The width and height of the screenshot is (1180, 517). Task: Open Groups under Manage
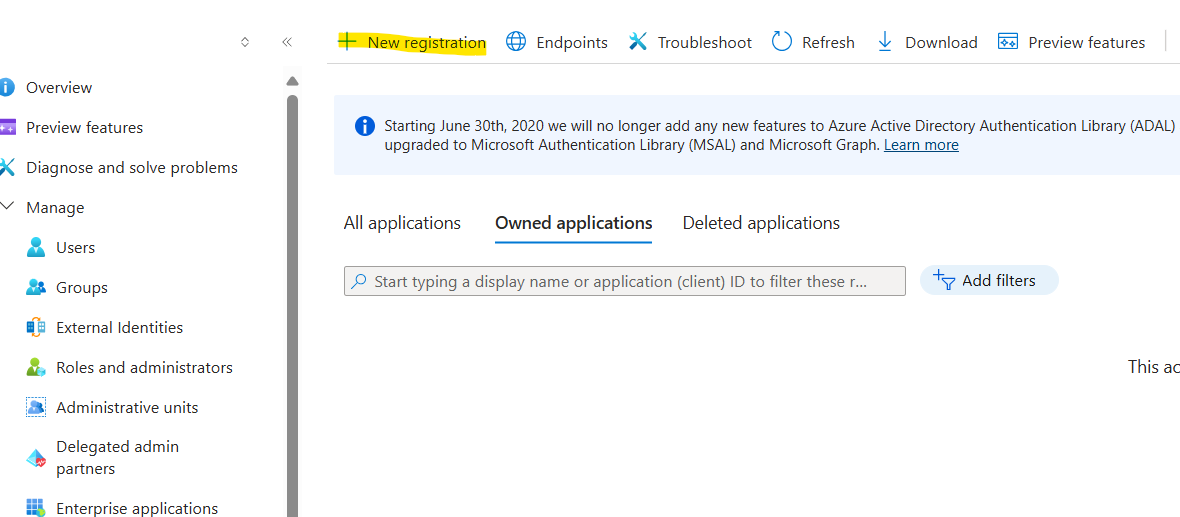click(x=81, y=287)
